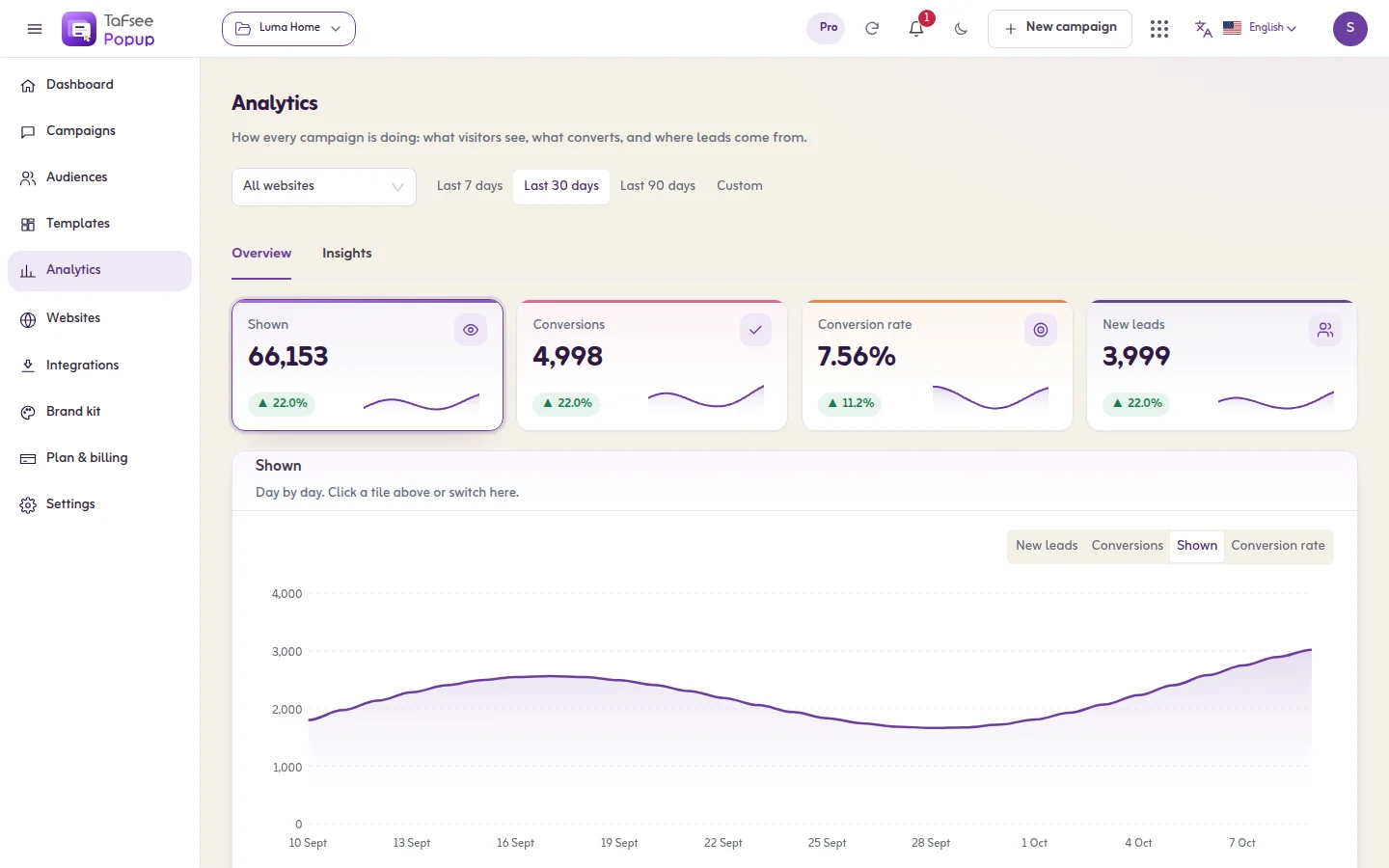Select the Conversions 4,998 stat tile
Screen dimensions: 1389x868
[x=652, y=366]
